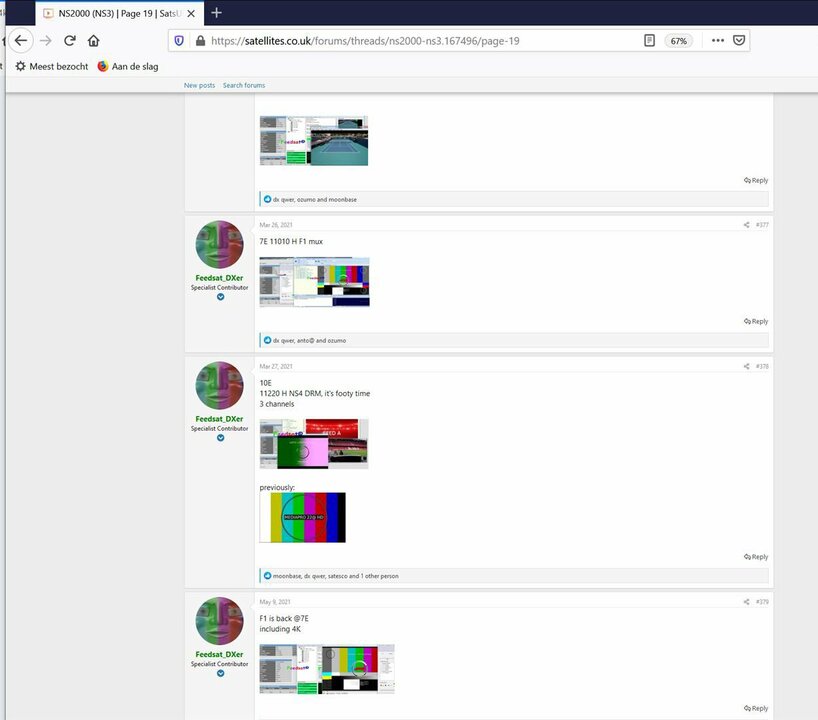This screenshot has width=818, height=720.
Task: Open the New posts link
Action: tap(199, 85)
